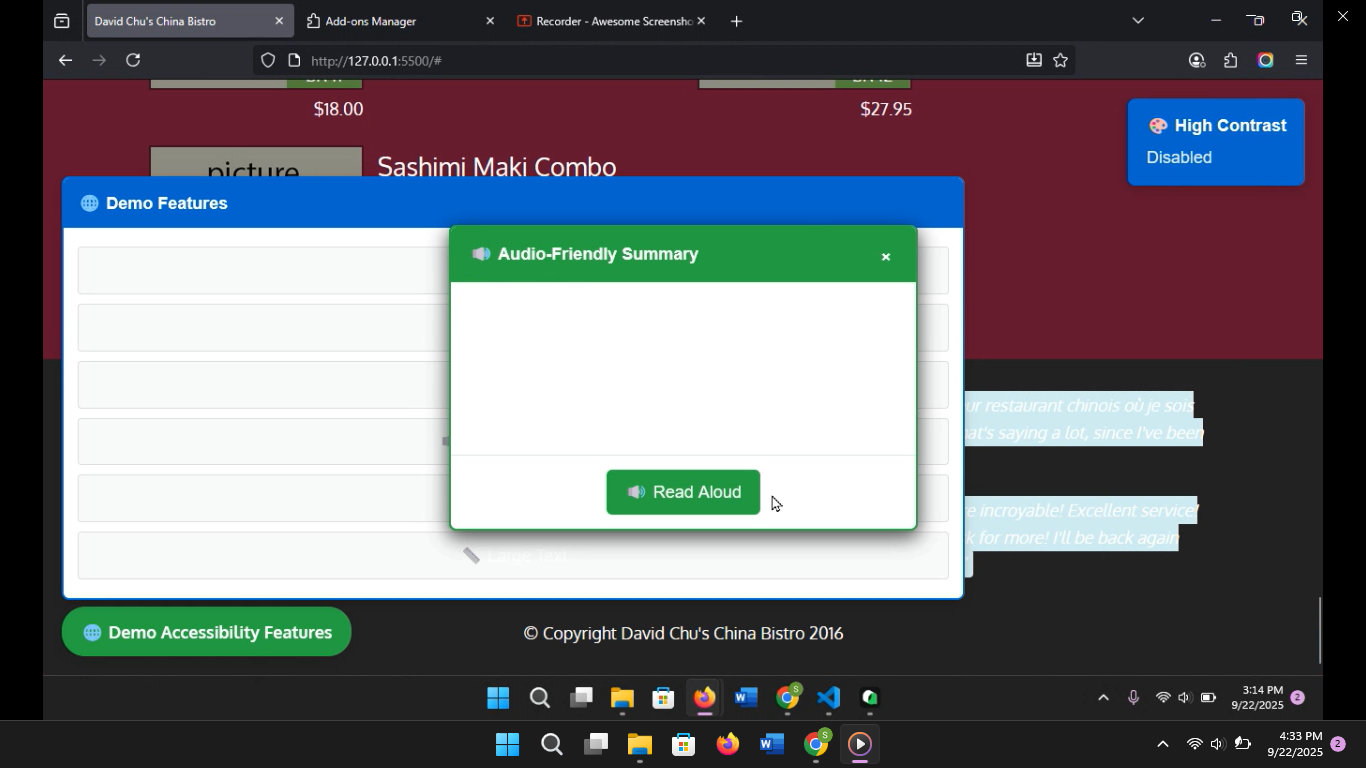Toggle the High Contrast Disabled widget

[1216, 142]
